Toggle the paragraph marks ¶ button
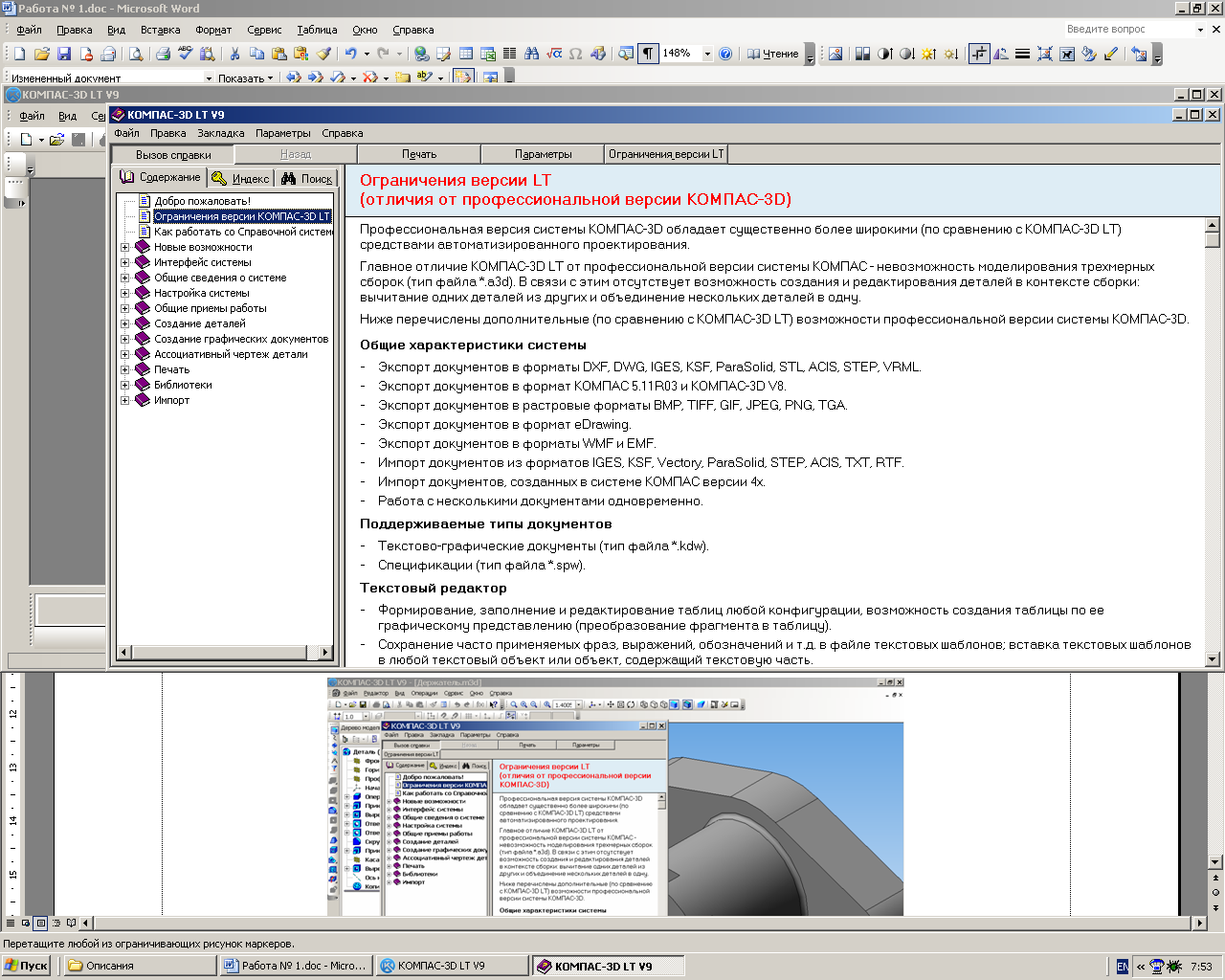Image resolution: width=1225 pixels, height=980 pixels. click(648, 54)
